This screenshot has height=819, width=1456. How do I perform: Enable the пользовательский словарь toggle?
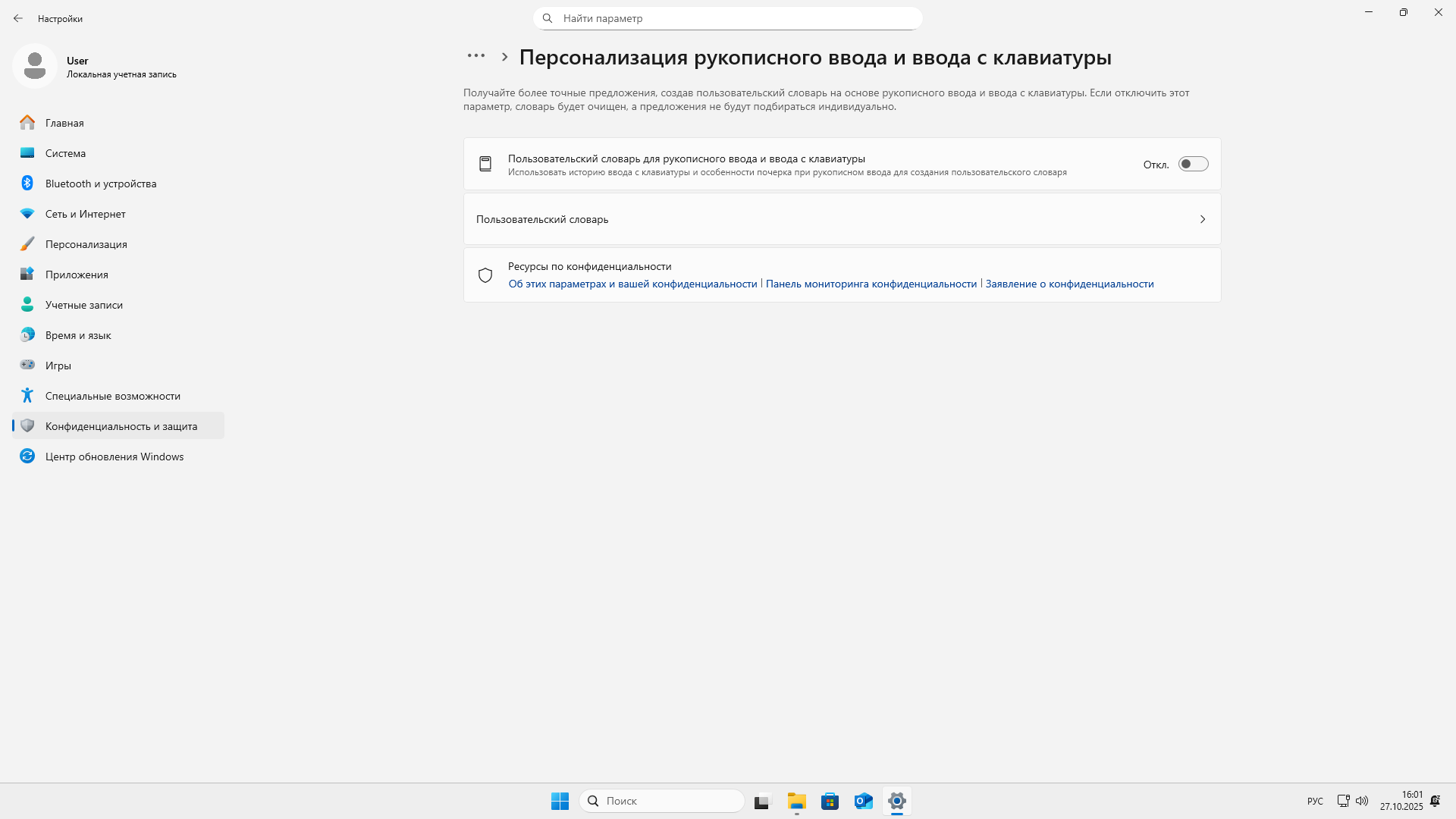click(x=1193, y=163)
